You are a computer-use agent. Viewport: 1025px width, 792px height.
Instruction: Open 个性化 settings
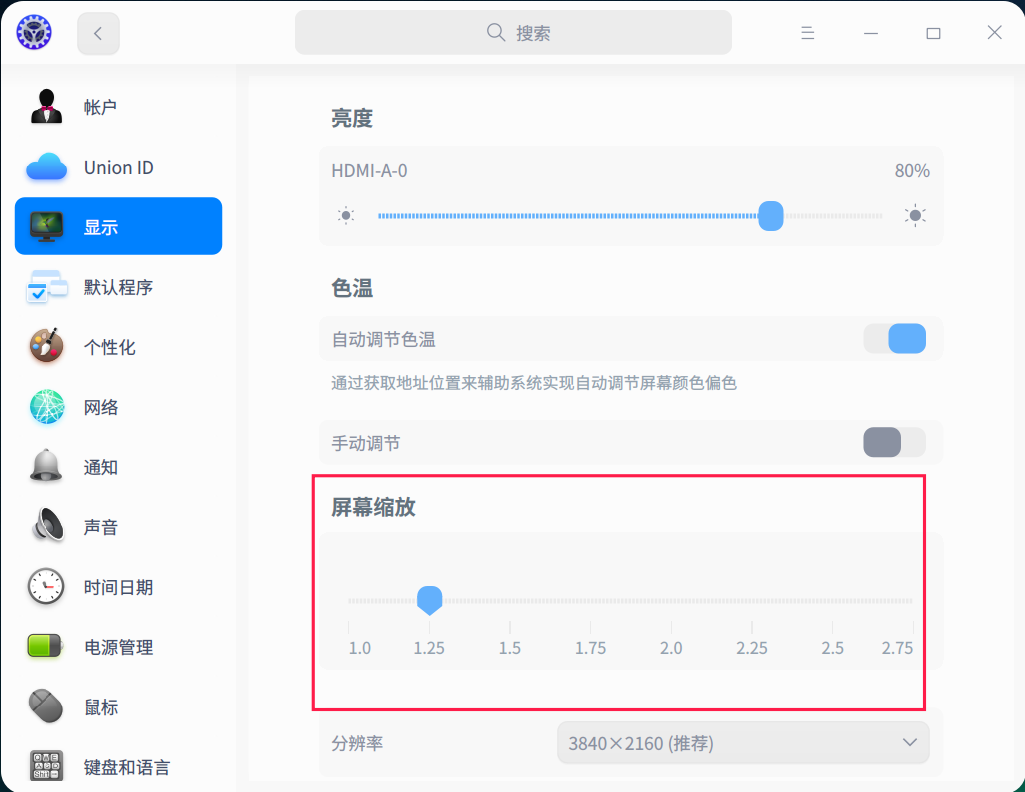tap(118, 347)
